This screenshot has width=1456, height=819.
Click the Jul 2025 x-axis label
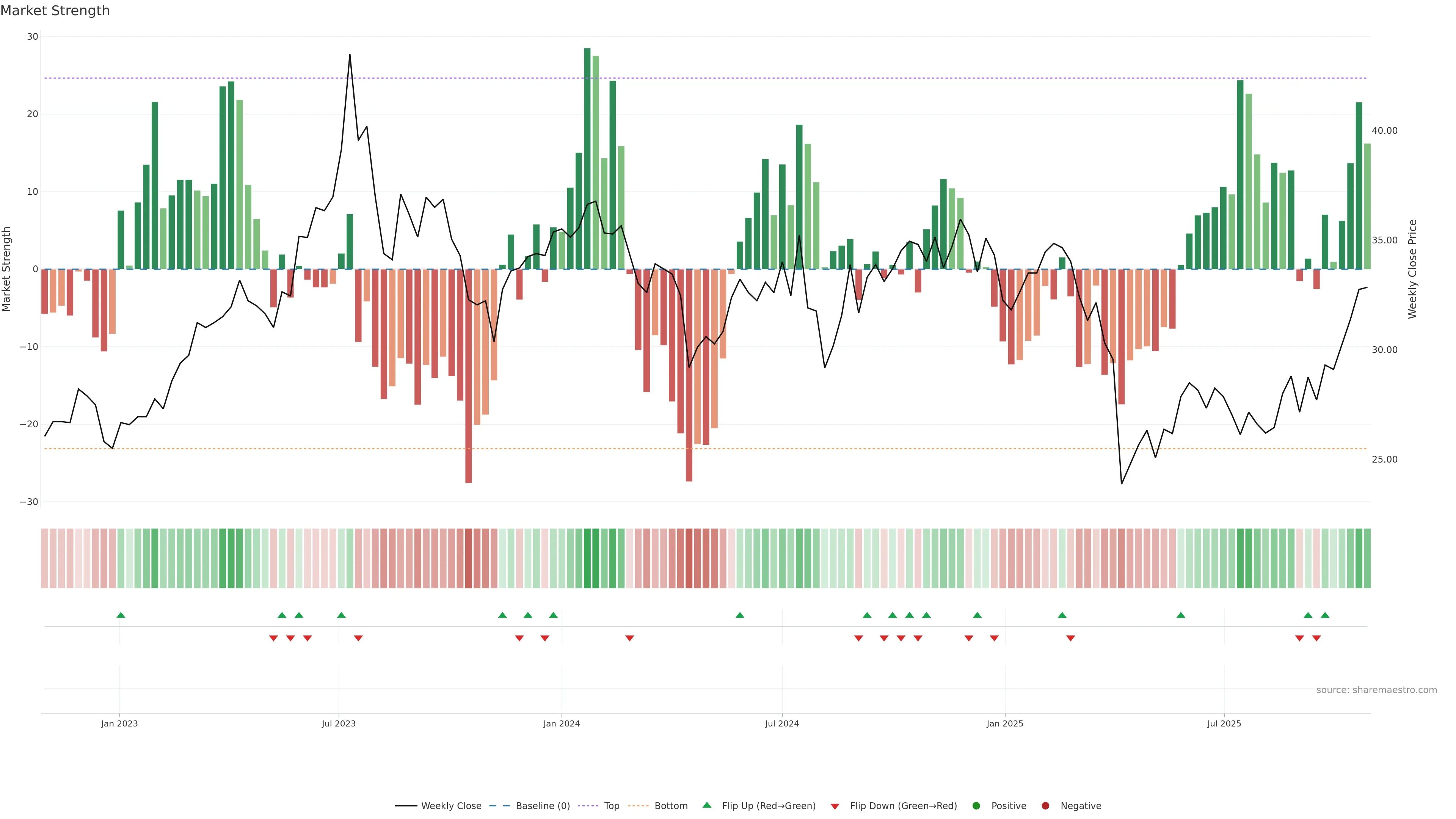(x=1224, y=723)
